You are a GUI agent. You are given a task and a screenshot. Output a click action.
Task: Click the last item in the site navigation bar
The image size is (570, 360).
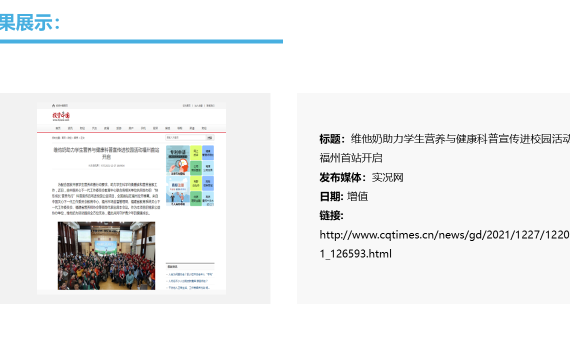pyautogui.click(x=204, y=128)
